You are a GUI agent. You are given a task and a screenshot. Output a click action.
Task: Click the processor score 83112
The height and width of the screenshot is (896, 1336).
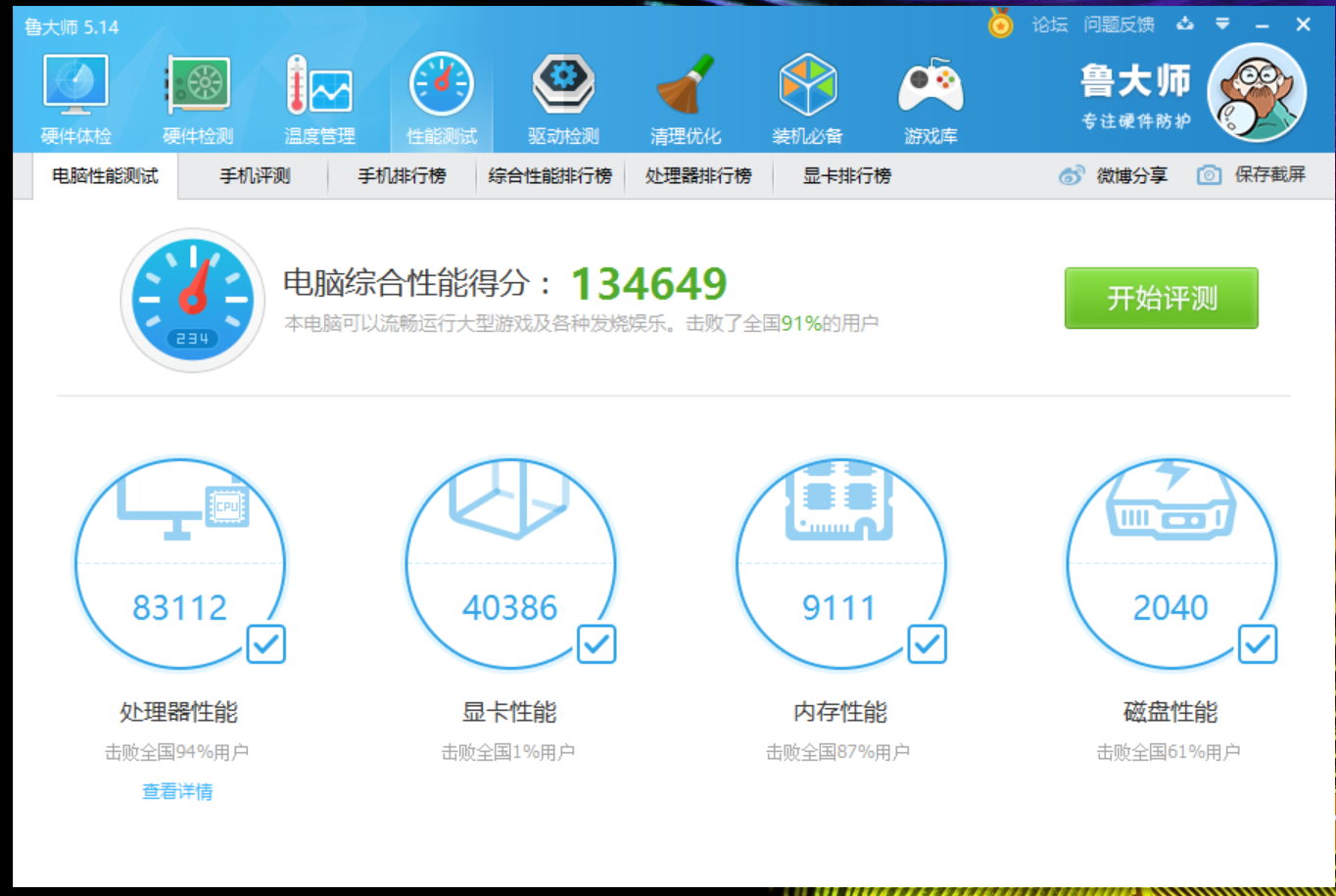click(180, 608)
